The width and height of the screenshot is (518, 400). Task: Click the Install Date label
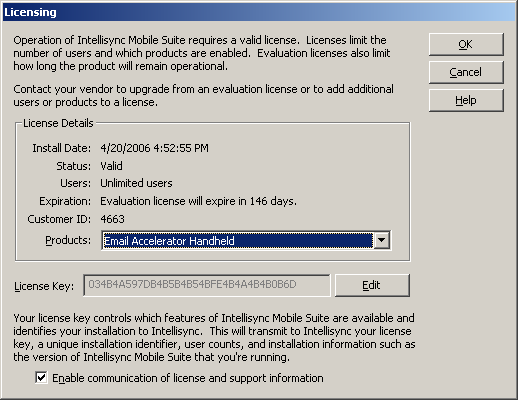click(61, 148)
